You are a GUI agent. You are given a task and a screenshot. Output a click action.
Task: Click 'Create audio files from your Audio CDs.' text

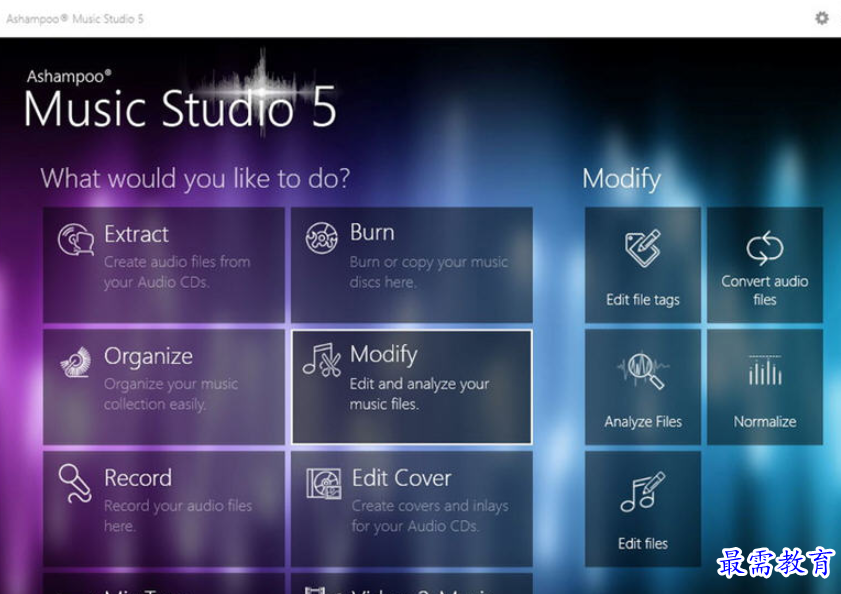(x=177, y=272)
